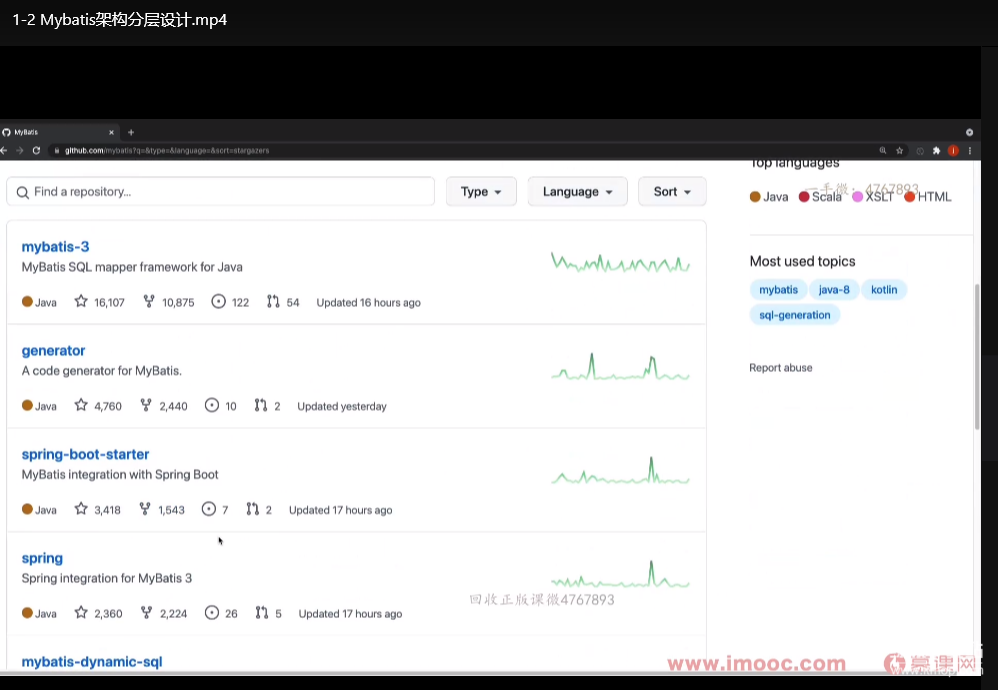Image resolution: width=998 pixels, height=690 pixels.
Task: Filter by XSLT in Top languages
Action: [873, 197]
